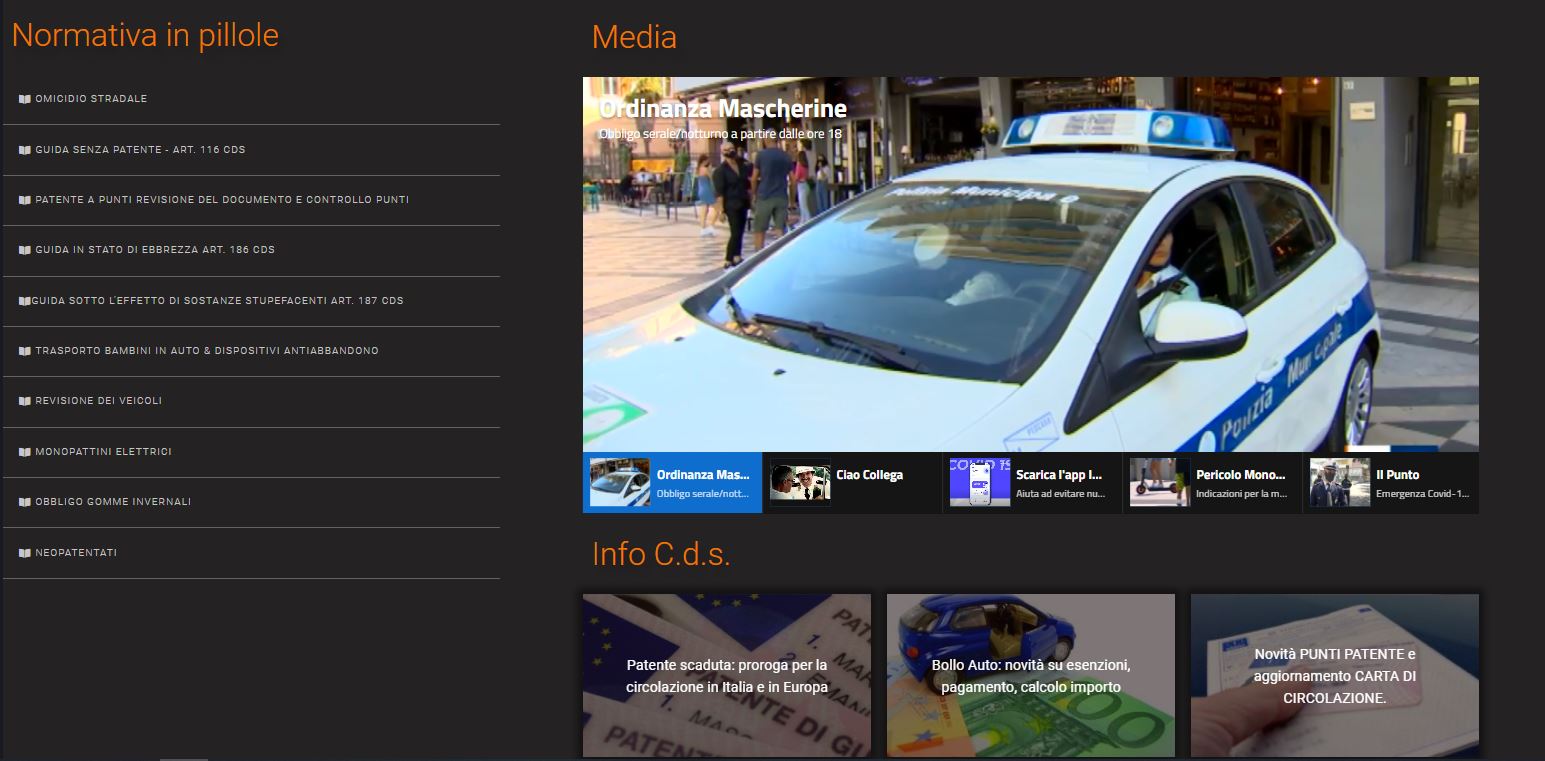
Task: Open Trasporto Bambini in Auto link
Action: click(206, 351)
